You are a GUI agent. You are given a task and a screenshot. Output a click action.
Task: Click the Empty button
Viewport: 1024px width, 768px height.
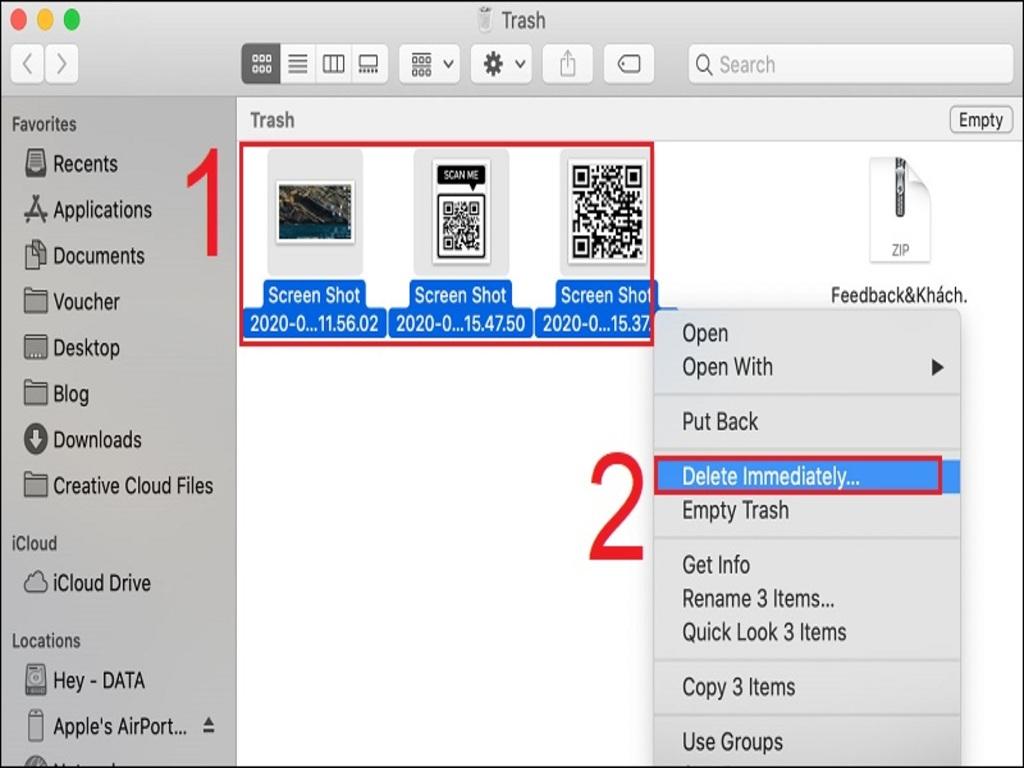tap(979, 120)
